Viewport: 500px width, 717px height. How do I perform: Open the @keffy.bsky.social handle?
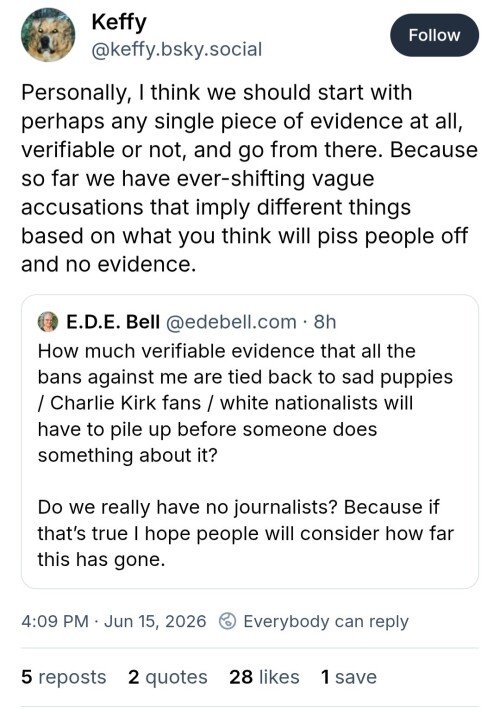point(177,49)
